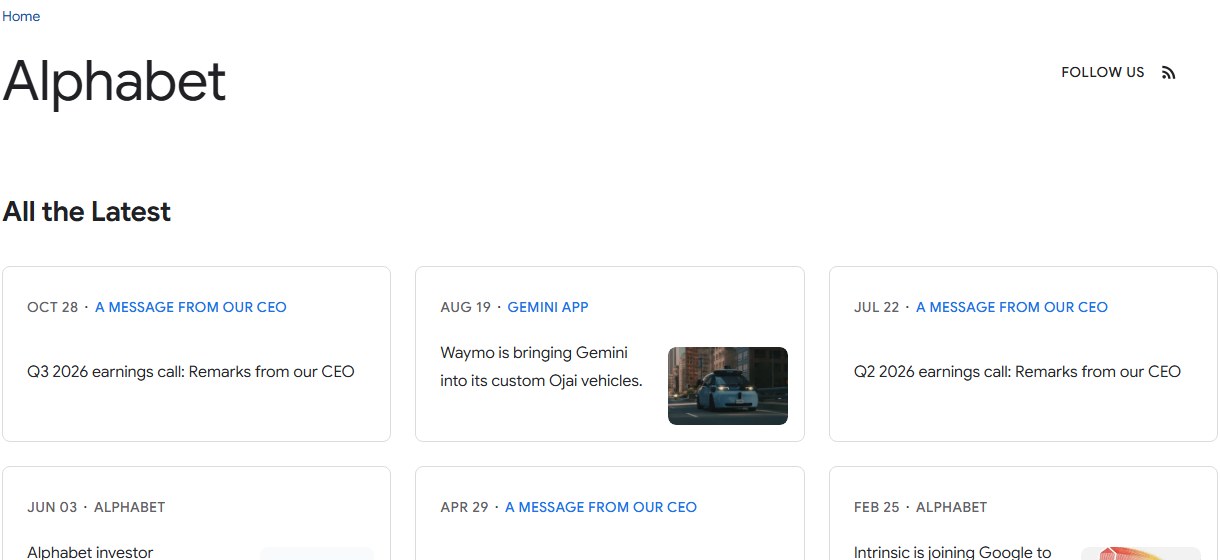
Task: Click the AUG 19 date text
Action: (465, 307)
